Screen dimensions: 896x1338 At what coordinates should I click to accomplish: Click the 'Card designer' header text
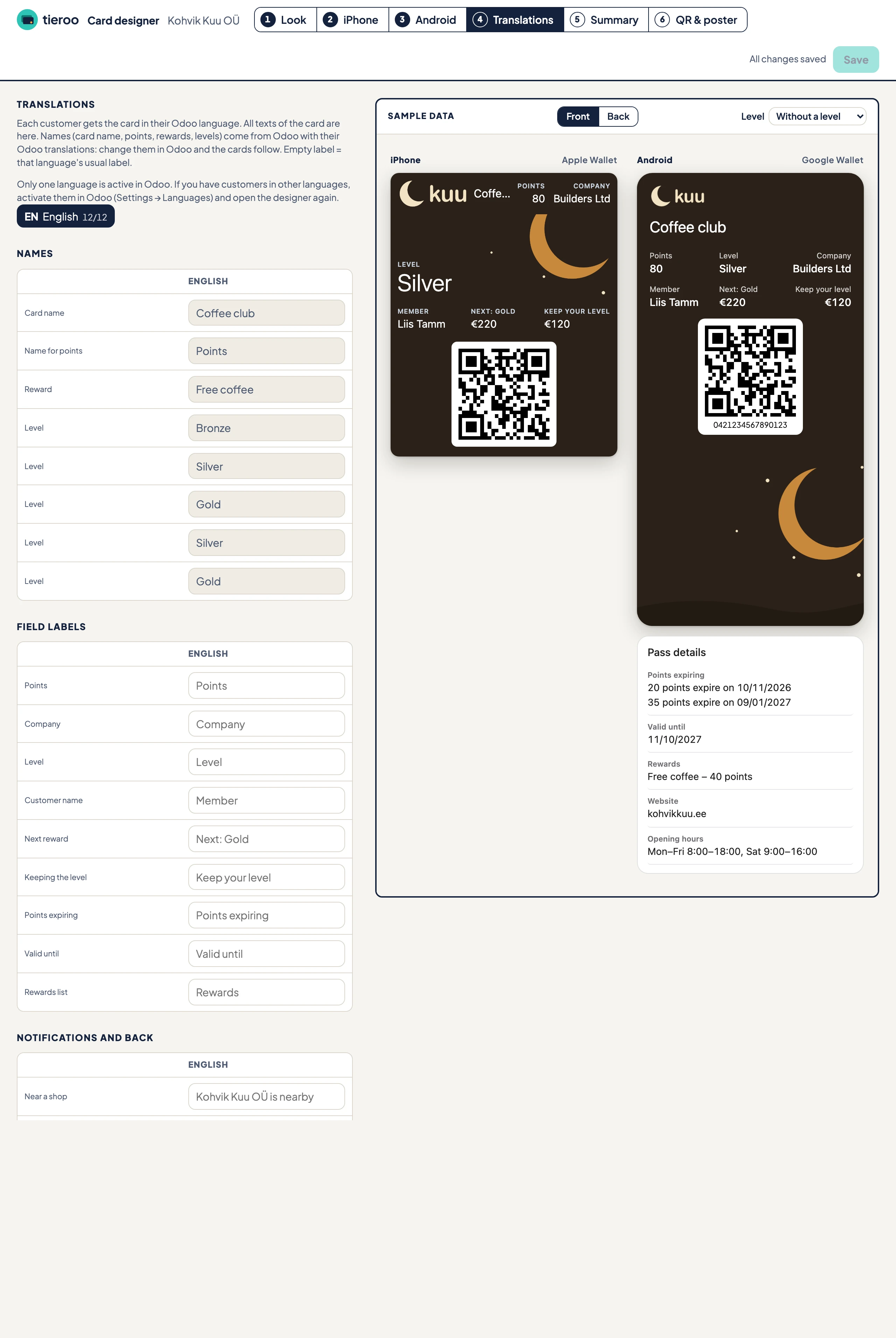[123, 21]
